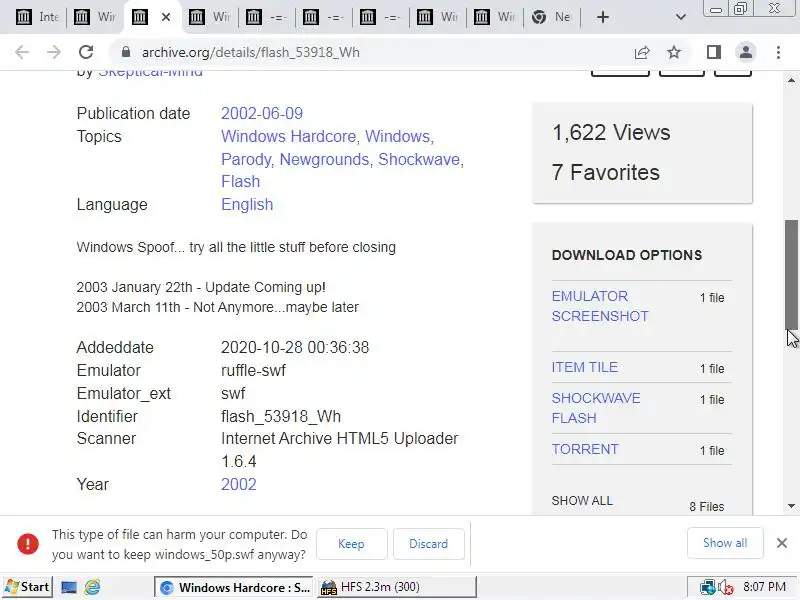This screenshot has width=800, height=600.
Task: Click the Windows Spoof description text
Action: click(236, 247)
